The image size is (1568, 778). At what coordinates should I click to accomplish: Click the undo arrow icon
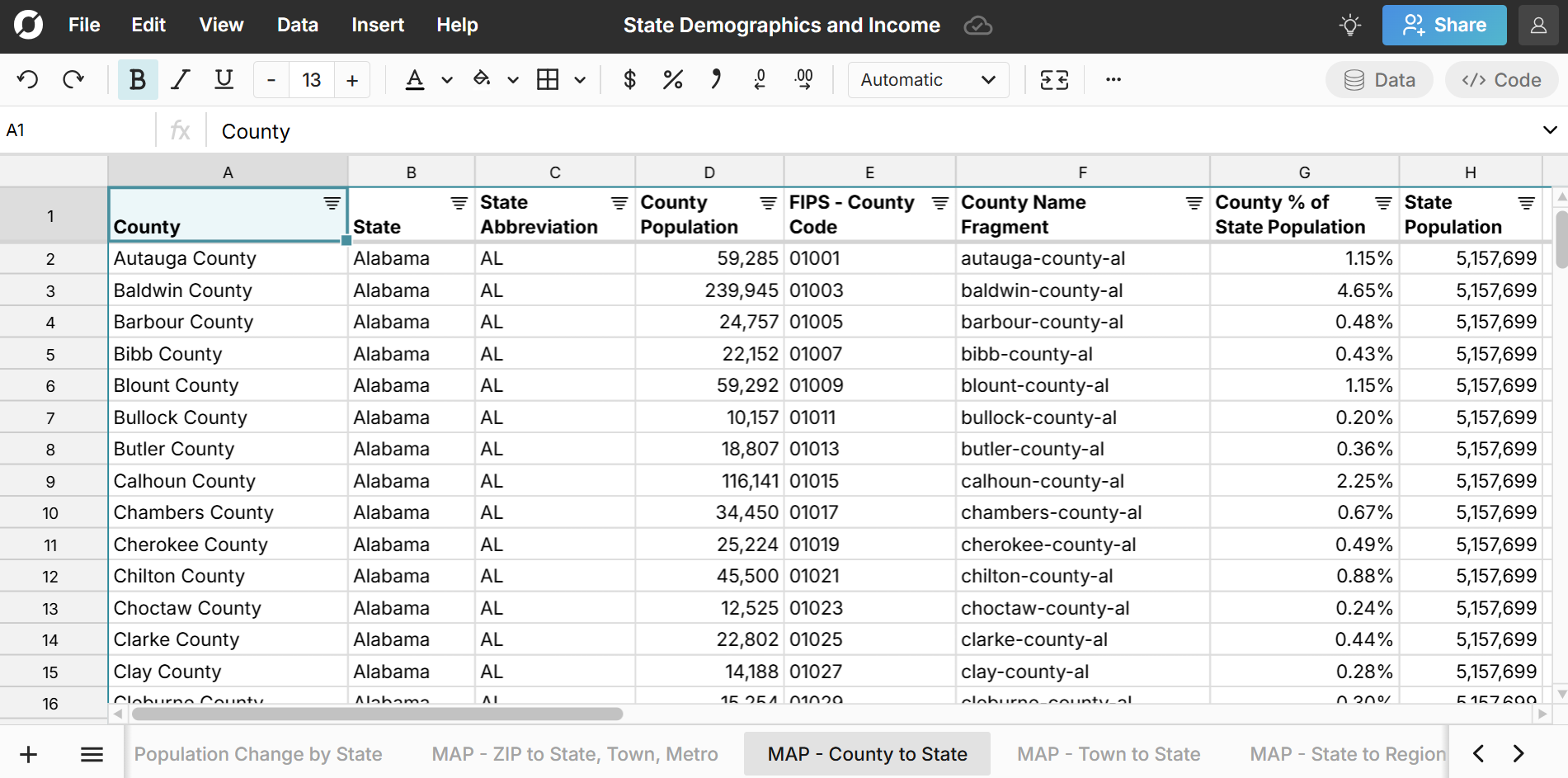click(x=28, y=80)
